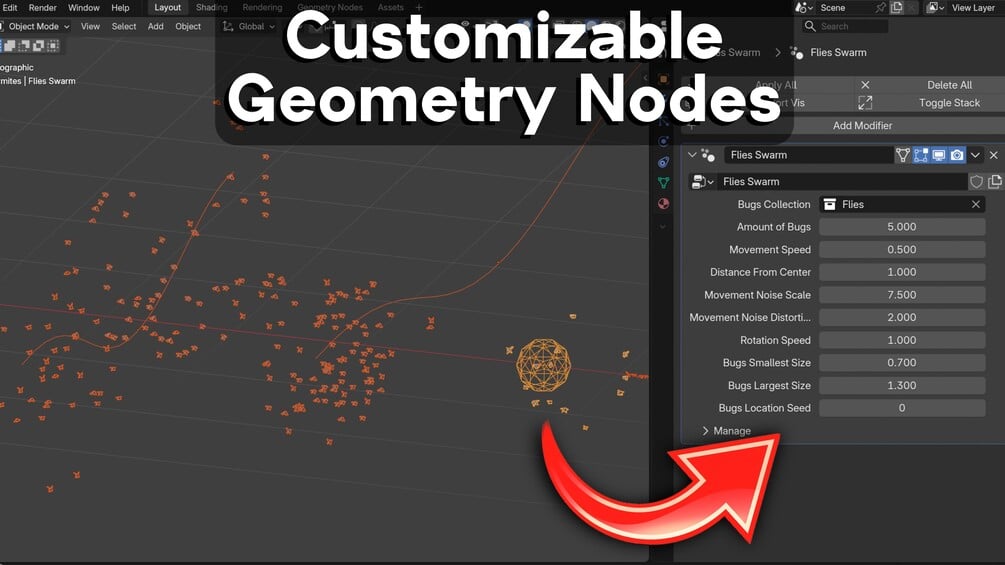The width and height of the screenshot is (1005, 565).
Task: Switch to the Shading workspace tab
Action: [x=212, y=8]
